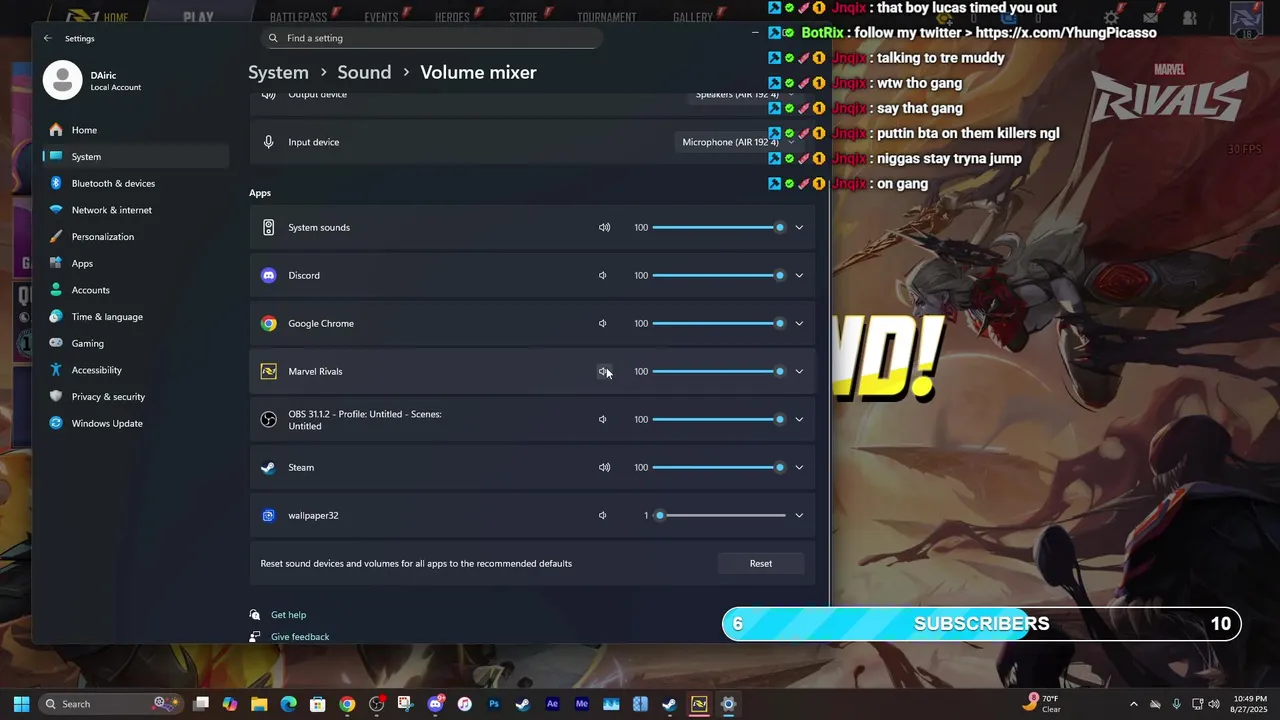Expand Discord row chevron
This screenshot has width=1280, height=720.
point(799,275)
